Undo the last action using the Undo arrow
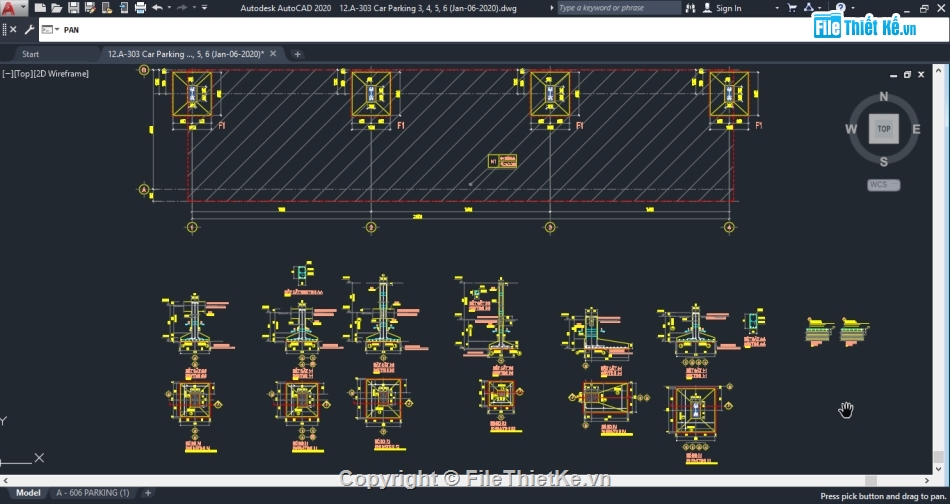Screen dimensions: 950x504 point(158,8)
